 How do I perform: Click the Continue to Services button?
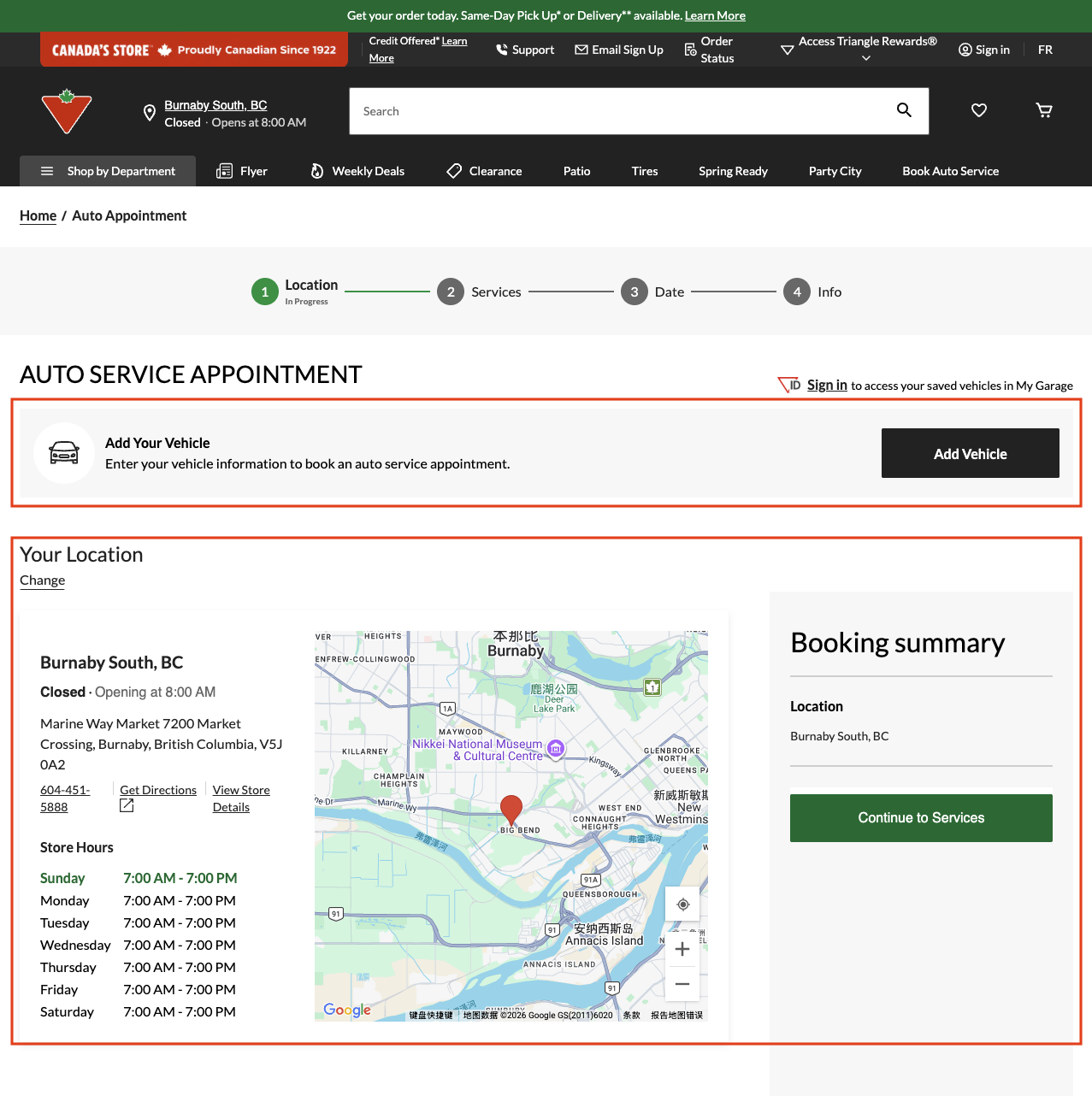[x=921, y=818]
